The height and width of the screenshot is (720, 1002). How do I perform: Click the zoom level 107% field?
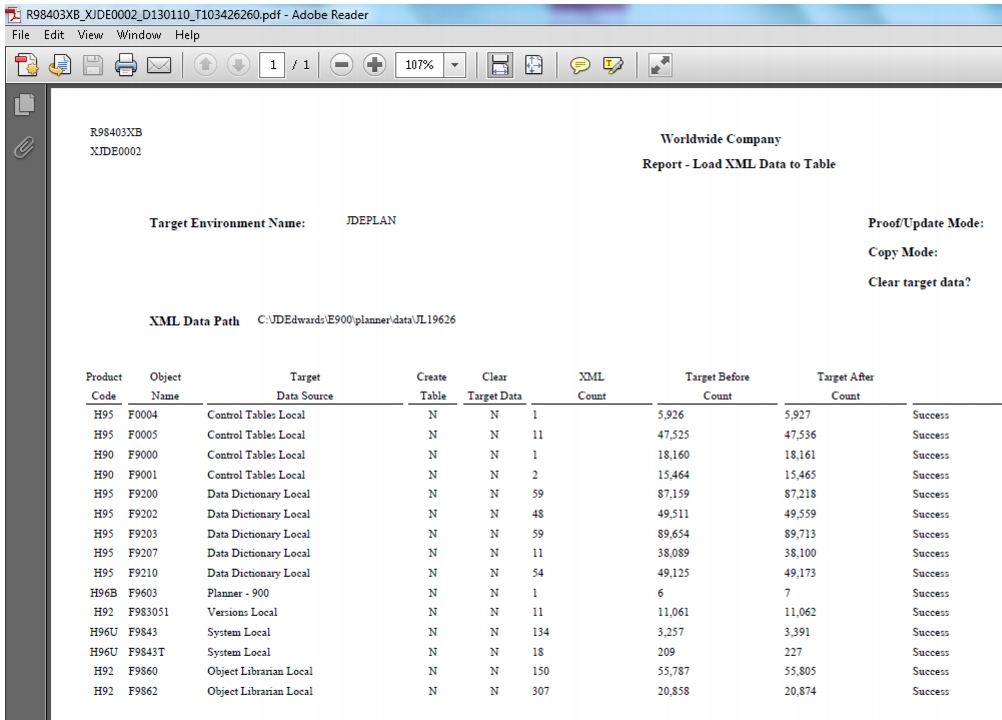tap(419, 65)
